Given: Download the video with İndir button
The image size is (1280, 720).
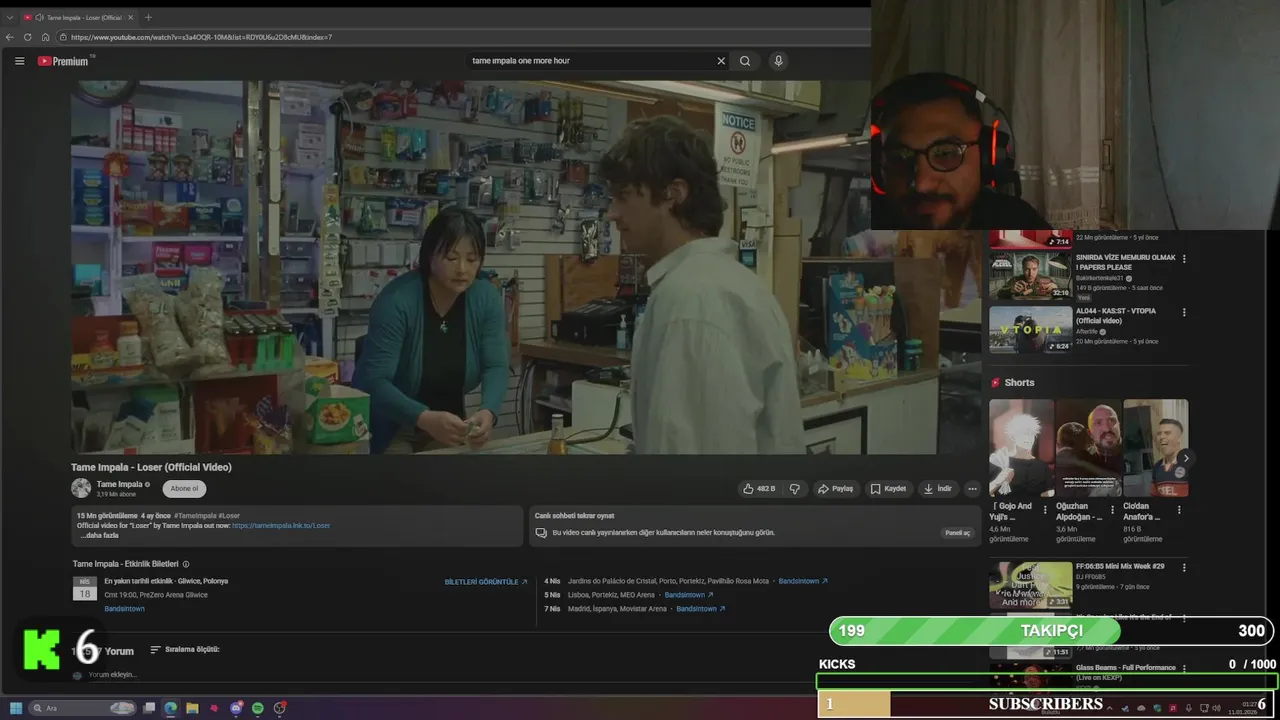Looking at the screenshot, I should [x=938, y=489].
